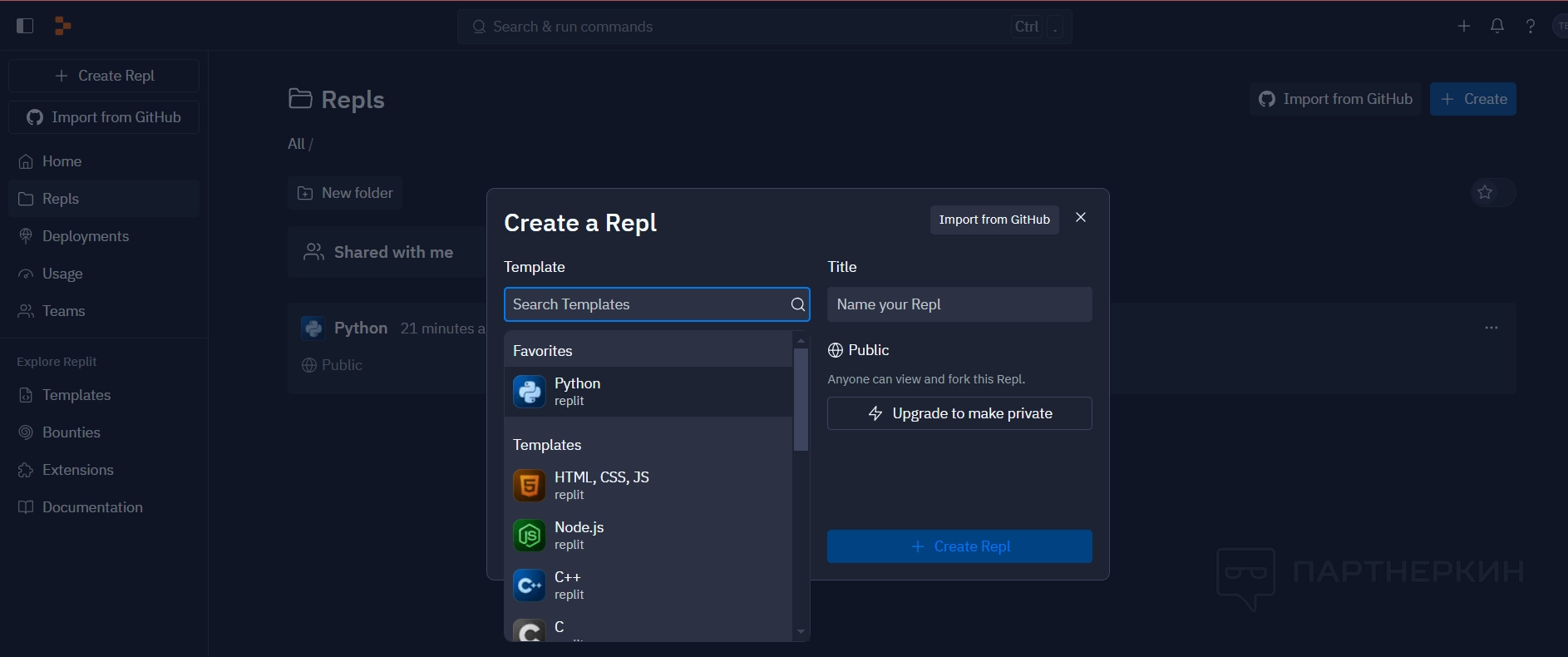Viewport: 1568px width, 657px height.
Task: Open the user avatar menu
Action: coord(1561,26)
